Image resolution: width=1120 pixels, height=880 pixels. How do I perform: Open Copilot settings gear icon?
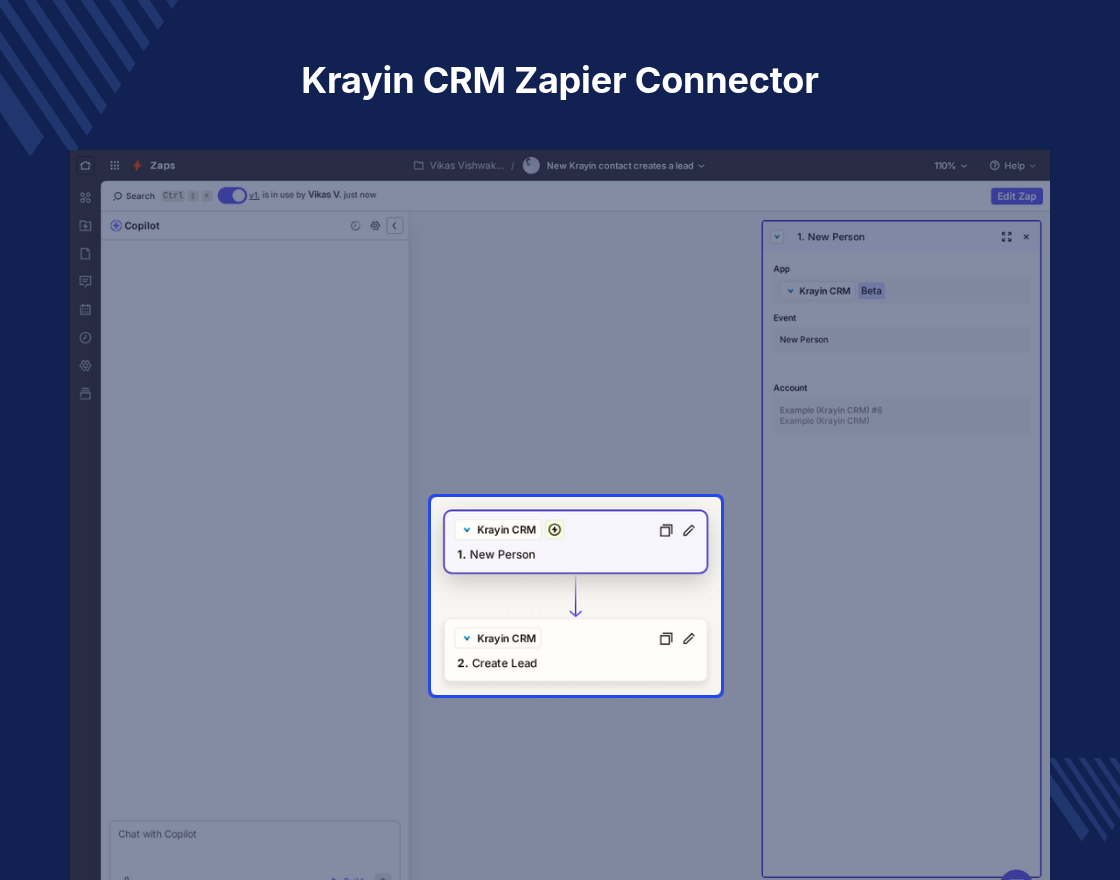pyautogui.click(x=375, y=226)
